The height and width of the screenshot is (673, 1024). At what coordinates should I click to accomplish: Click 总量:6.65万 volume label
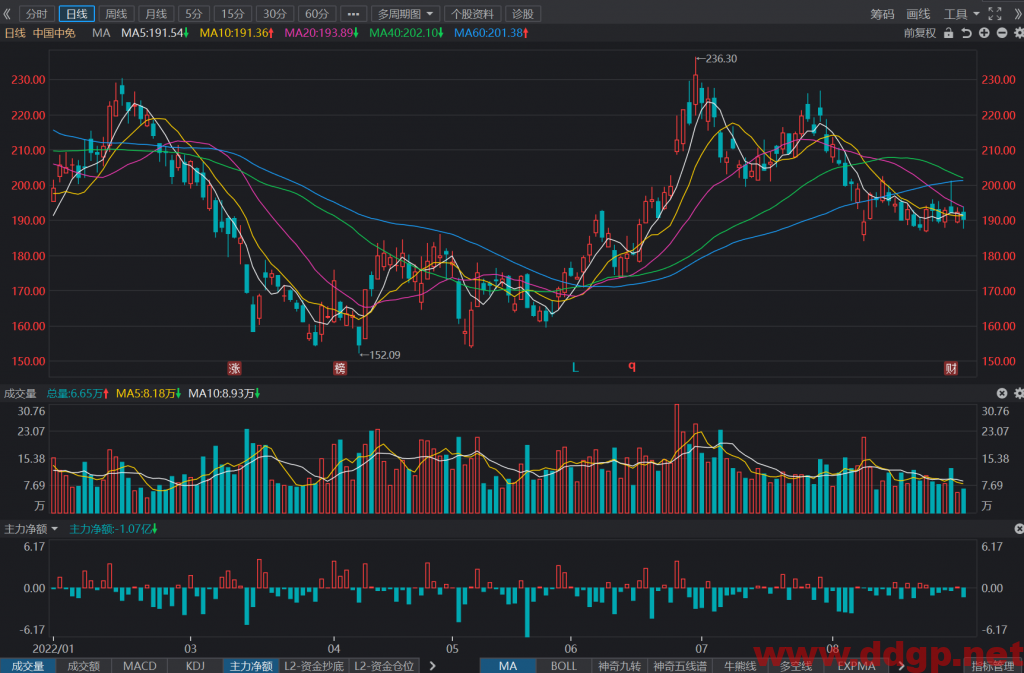tap(77, 393)
